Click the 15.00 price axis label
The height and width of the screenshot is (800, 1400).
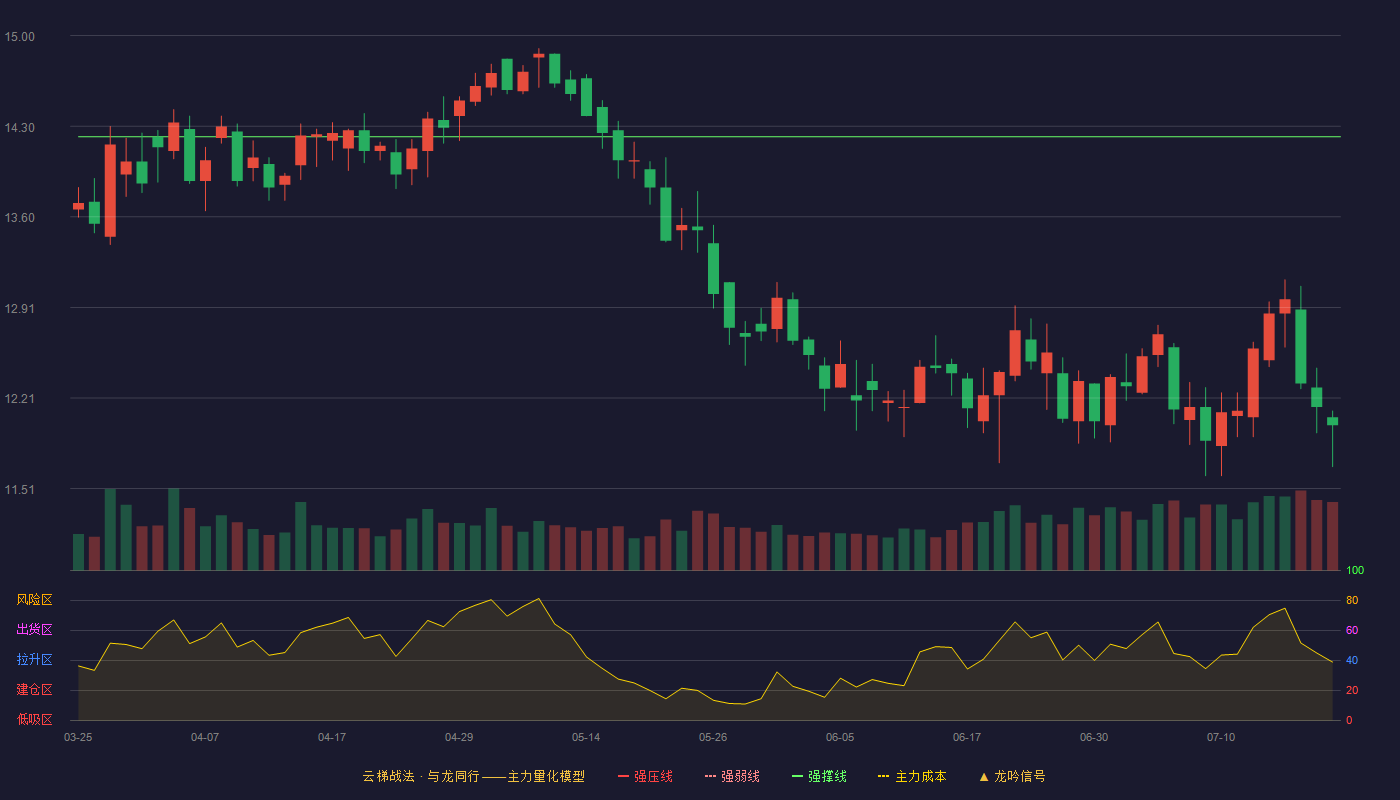20,37
